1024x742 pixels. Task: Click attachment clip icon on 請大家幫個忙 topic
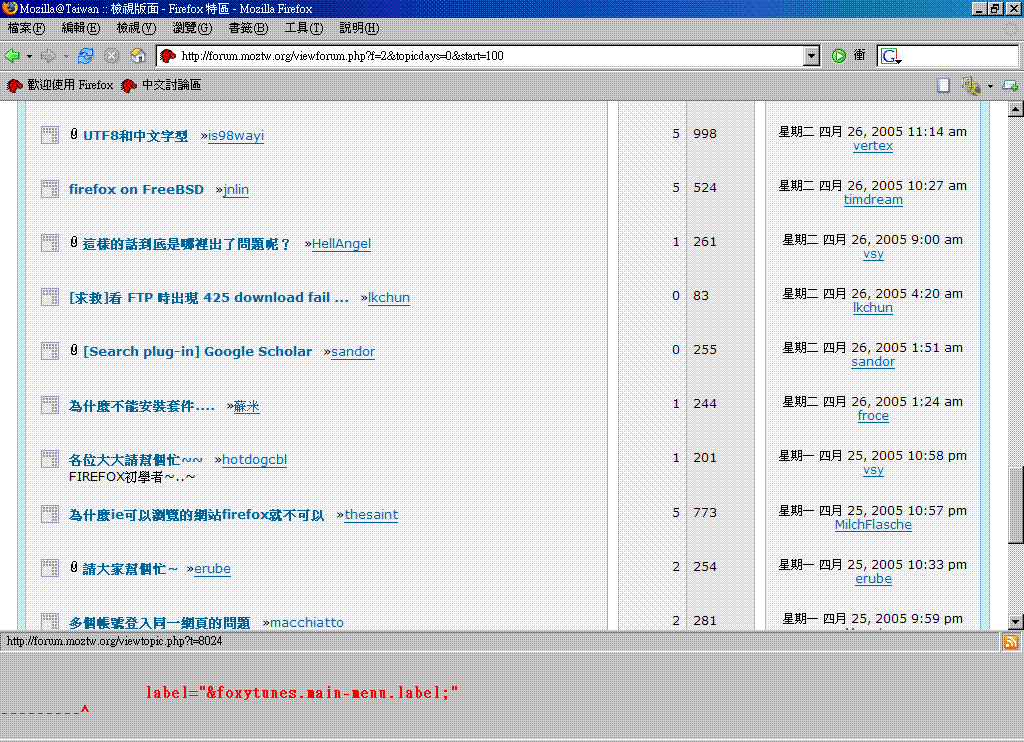[74, 567]
